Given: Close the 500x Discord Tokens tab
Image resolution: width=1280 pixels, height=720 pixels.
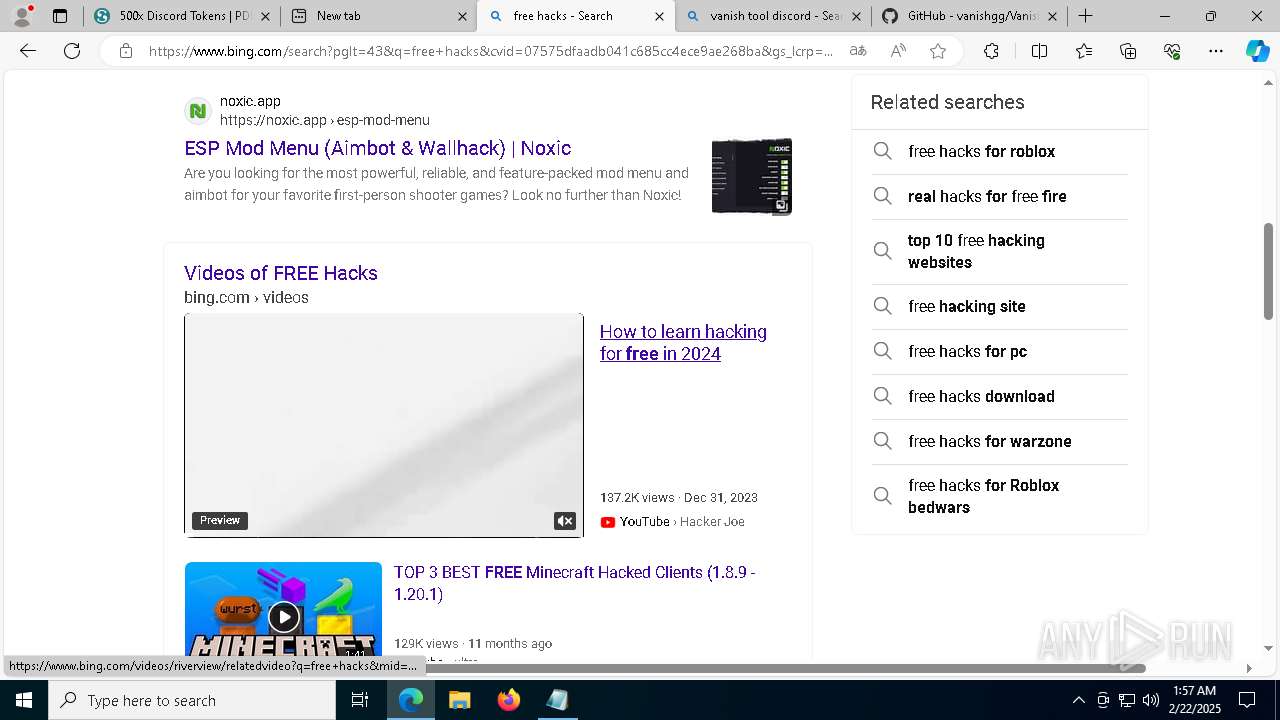Looking at the screenshot, I should click(x=265, y=16).
